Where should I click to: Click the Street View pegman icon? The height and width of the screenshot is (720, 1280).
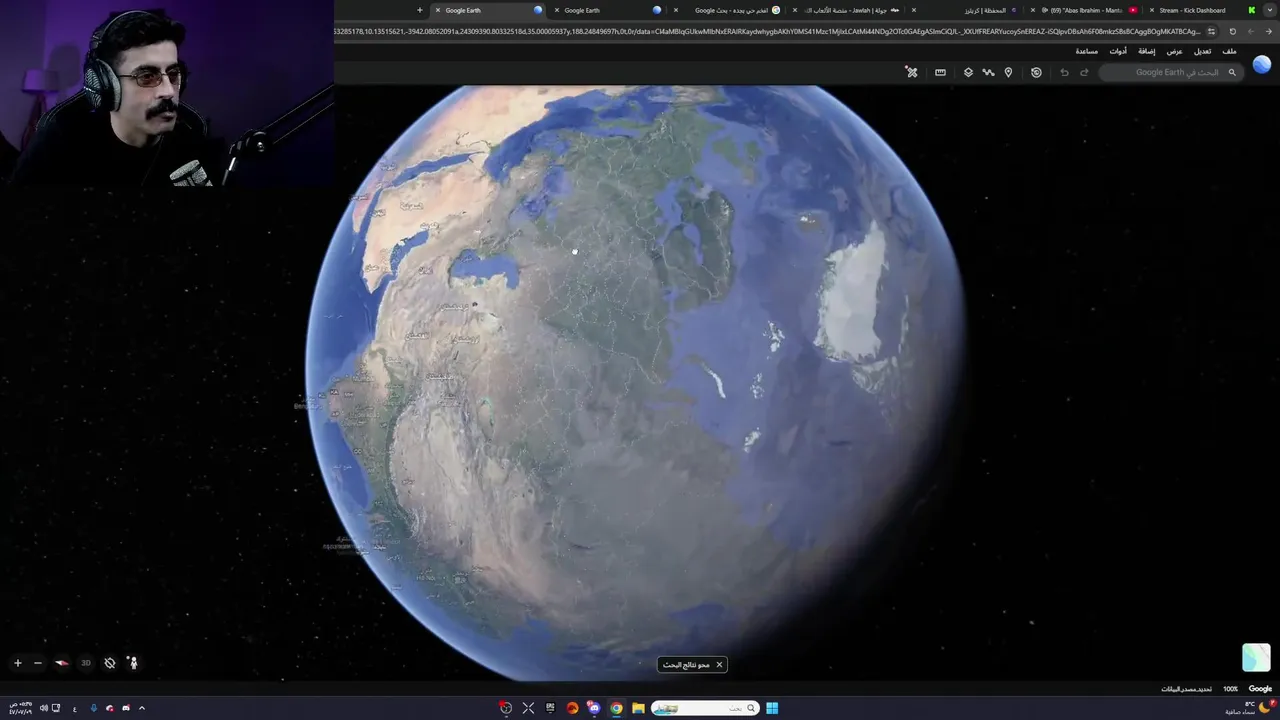pyautogui.click(x=133, y=663)
